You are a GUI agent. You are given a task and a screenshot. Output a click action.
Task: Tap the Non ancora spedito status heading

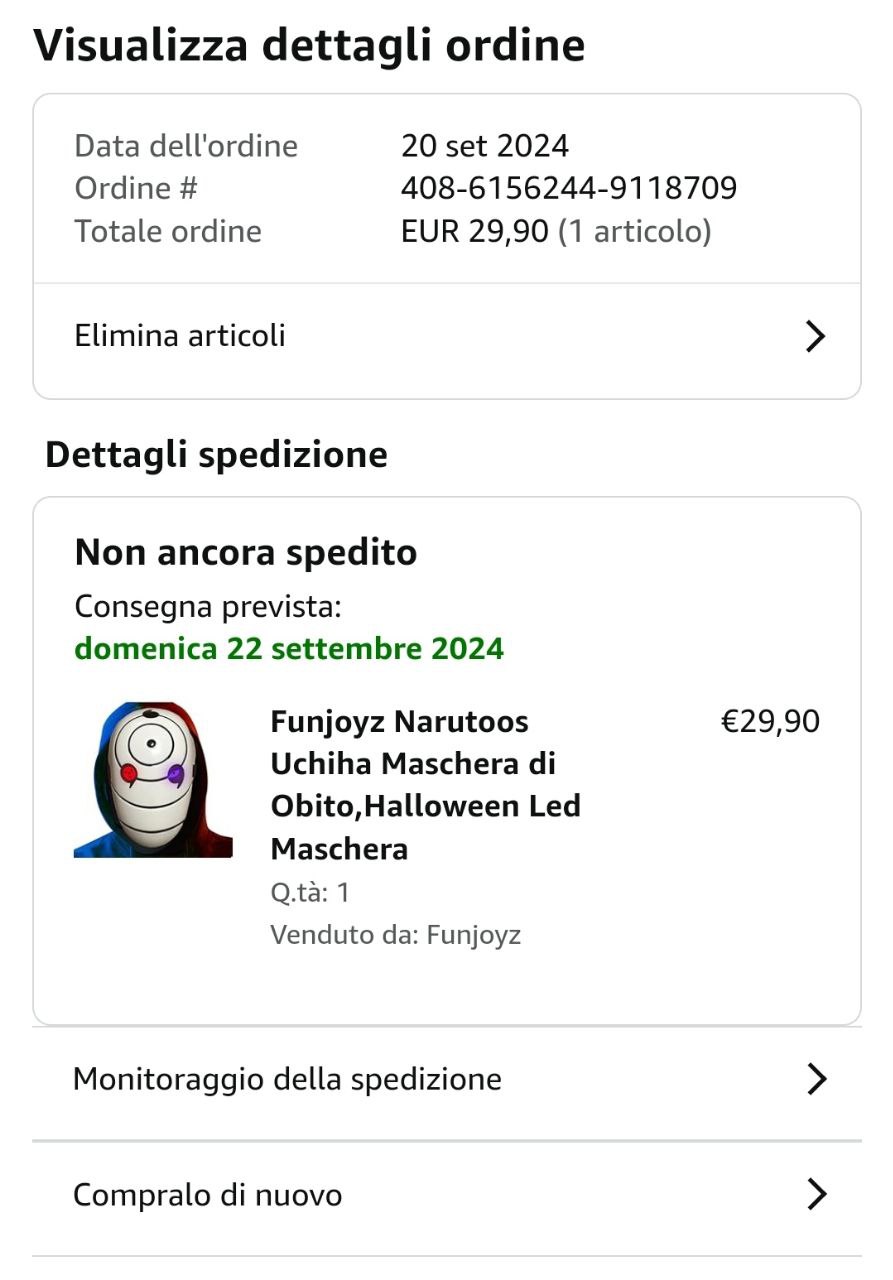click(x=246, y=552)
